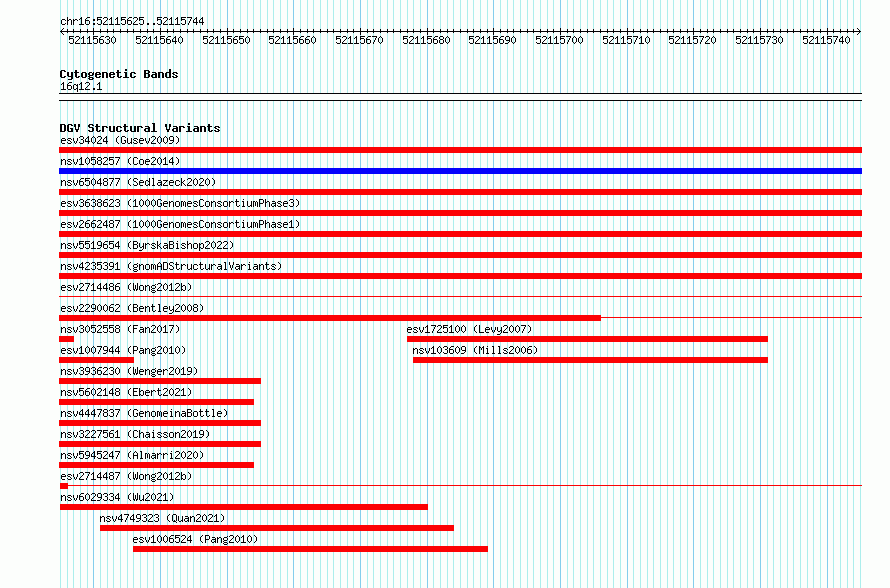Click ruler position 52115650
Screen dimensions: 890x588
pos(226,40)
